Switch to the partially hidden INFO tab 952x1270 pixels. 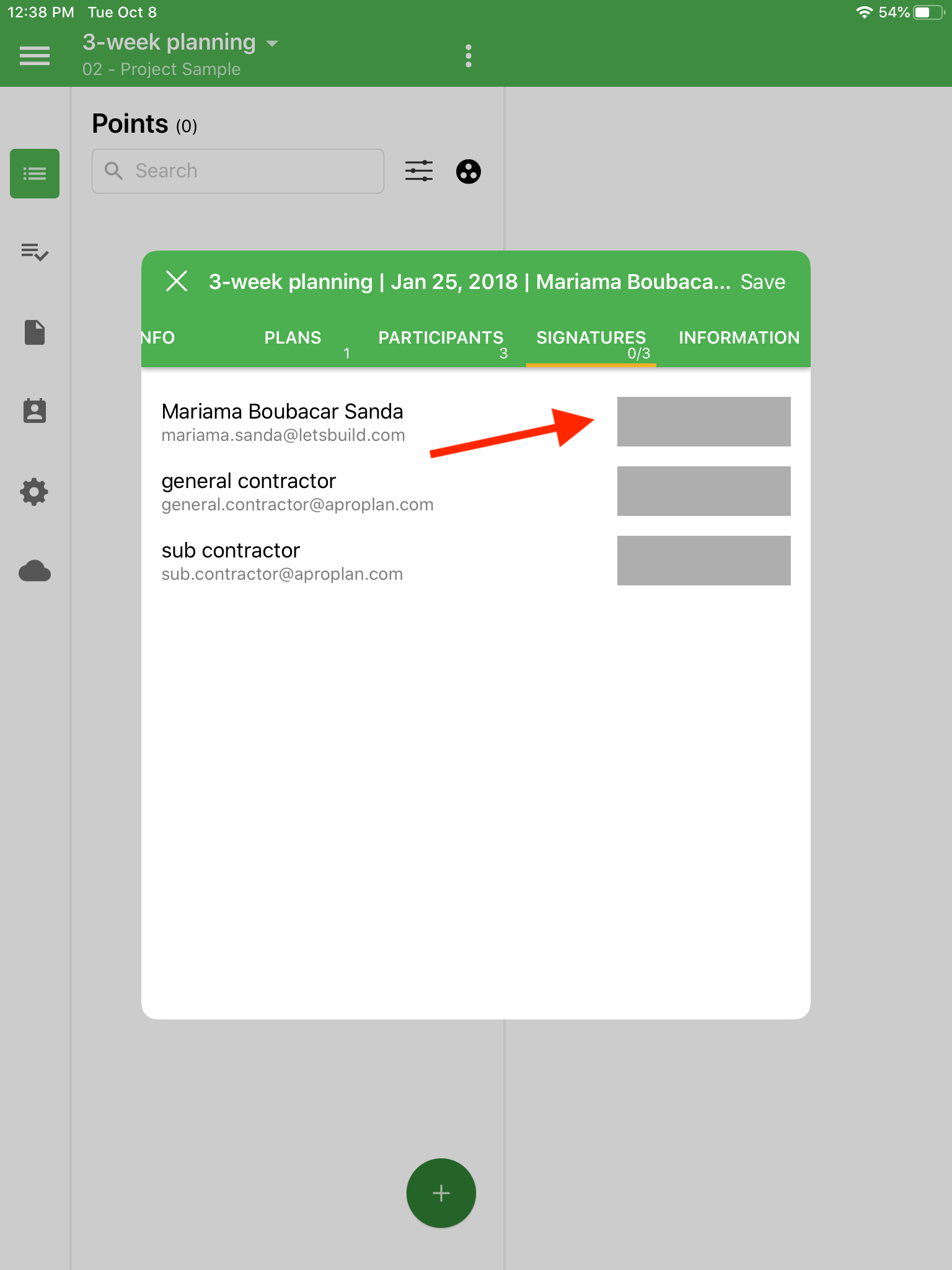[x=158, y=337]
